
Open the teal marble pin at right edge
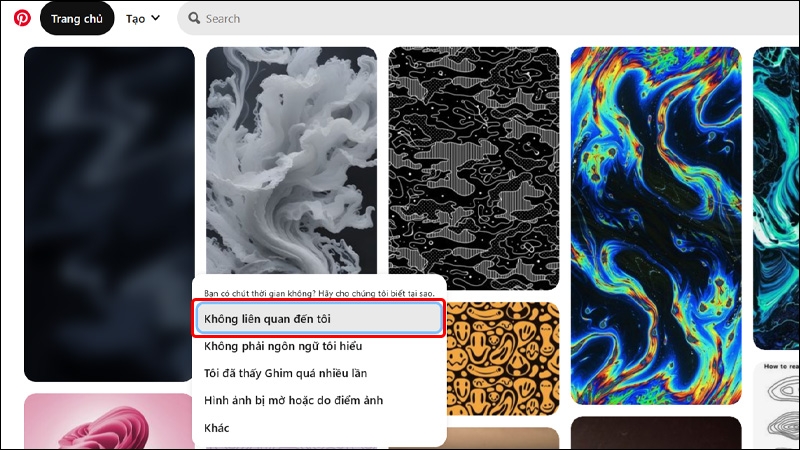coord(776,198)
